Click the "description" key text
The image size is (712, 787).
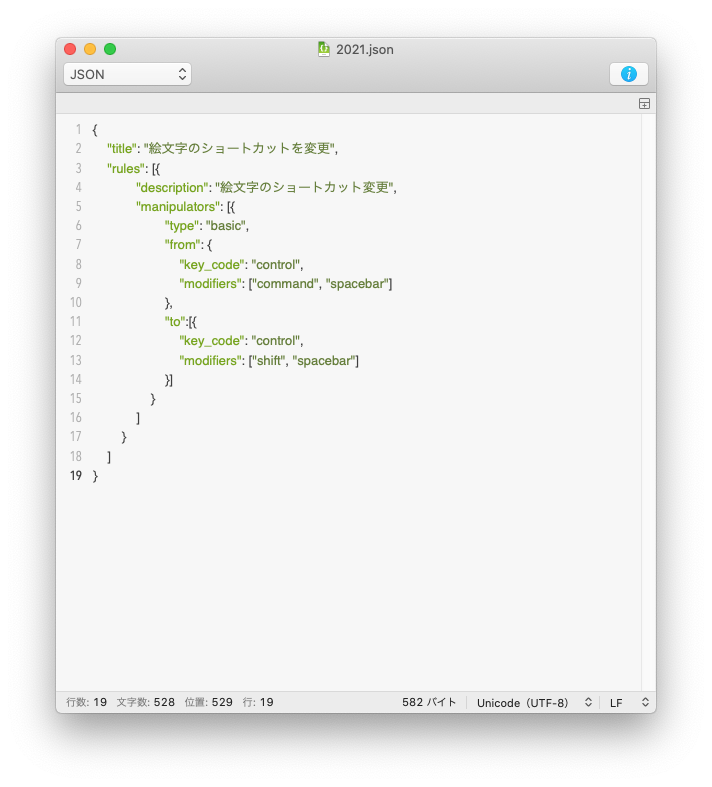[171, 187]
